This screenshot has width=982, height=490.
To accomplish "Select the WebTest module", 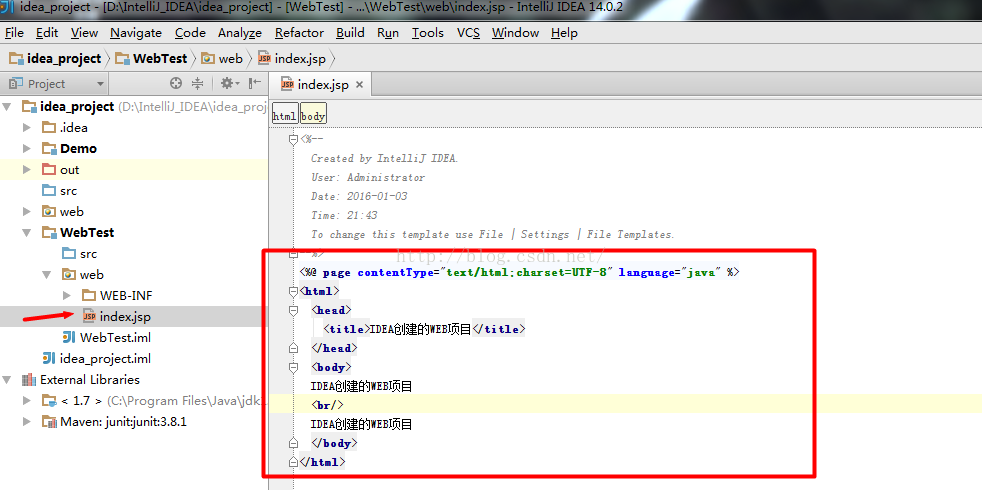I will click(78, 232).
